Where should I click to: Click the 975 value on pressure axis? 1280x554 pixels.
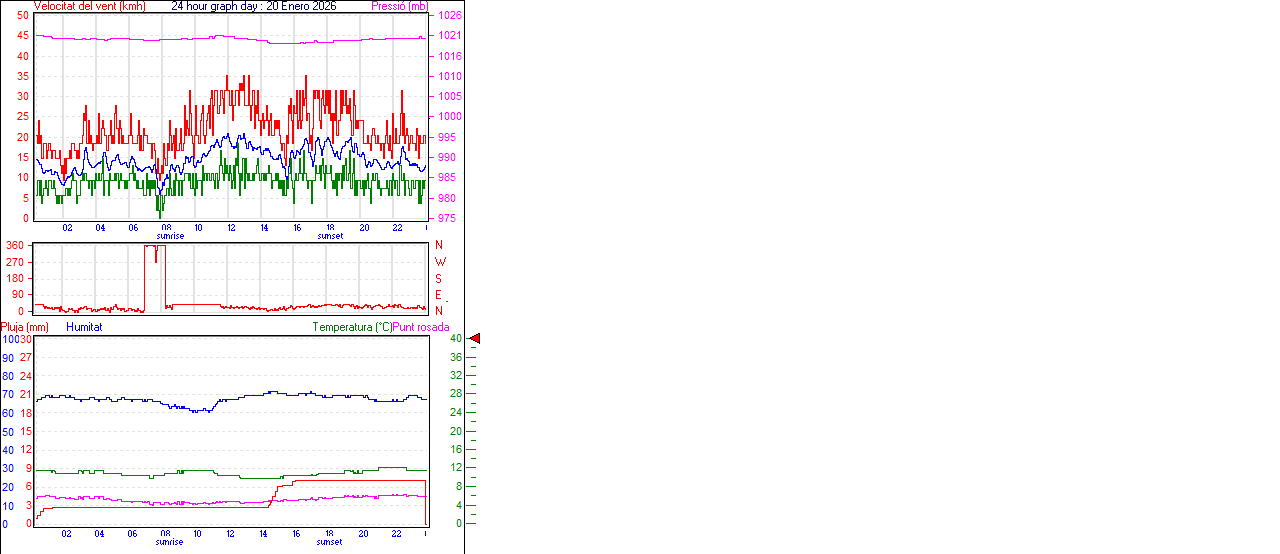click(x=446, y=218)
